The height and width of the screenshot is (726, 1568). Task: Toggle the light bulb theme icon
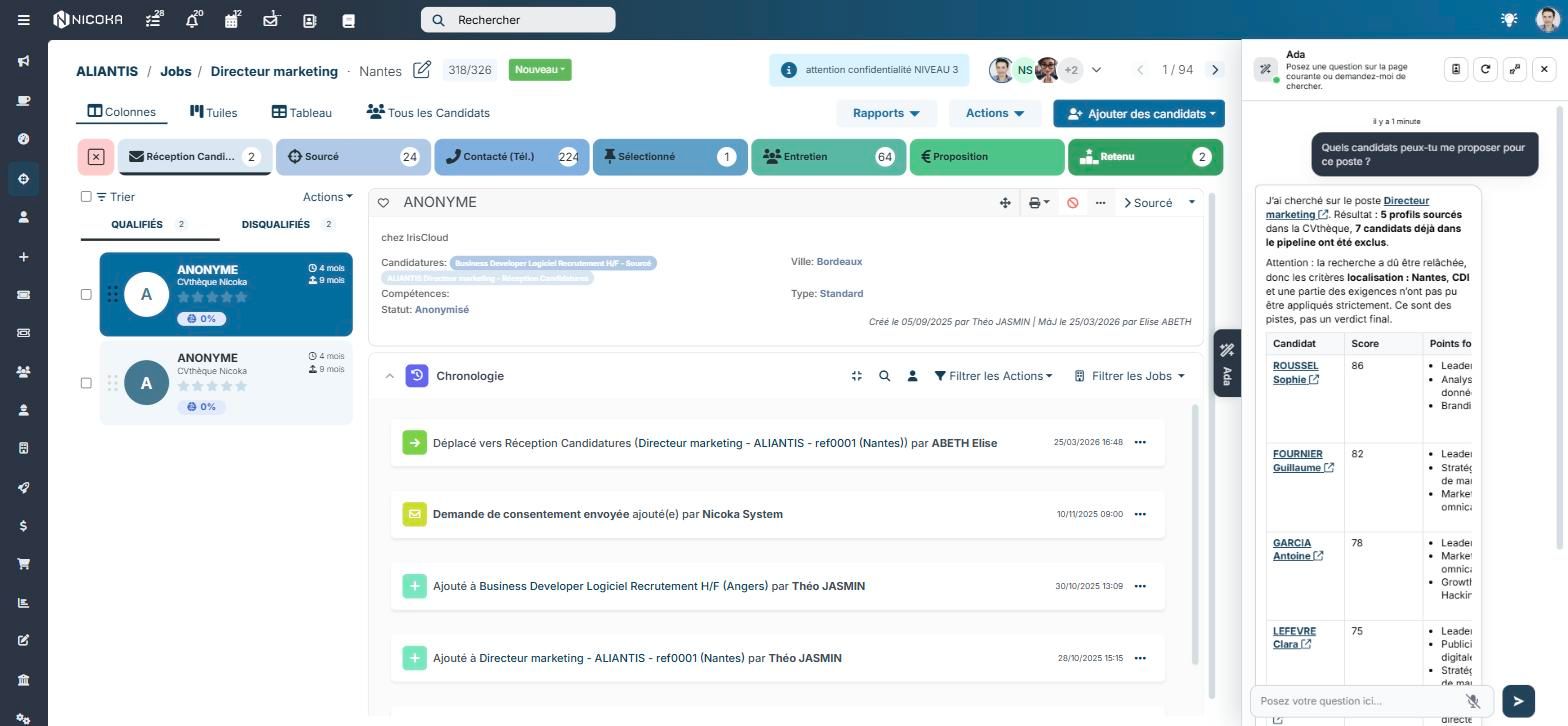(1509, 20)
